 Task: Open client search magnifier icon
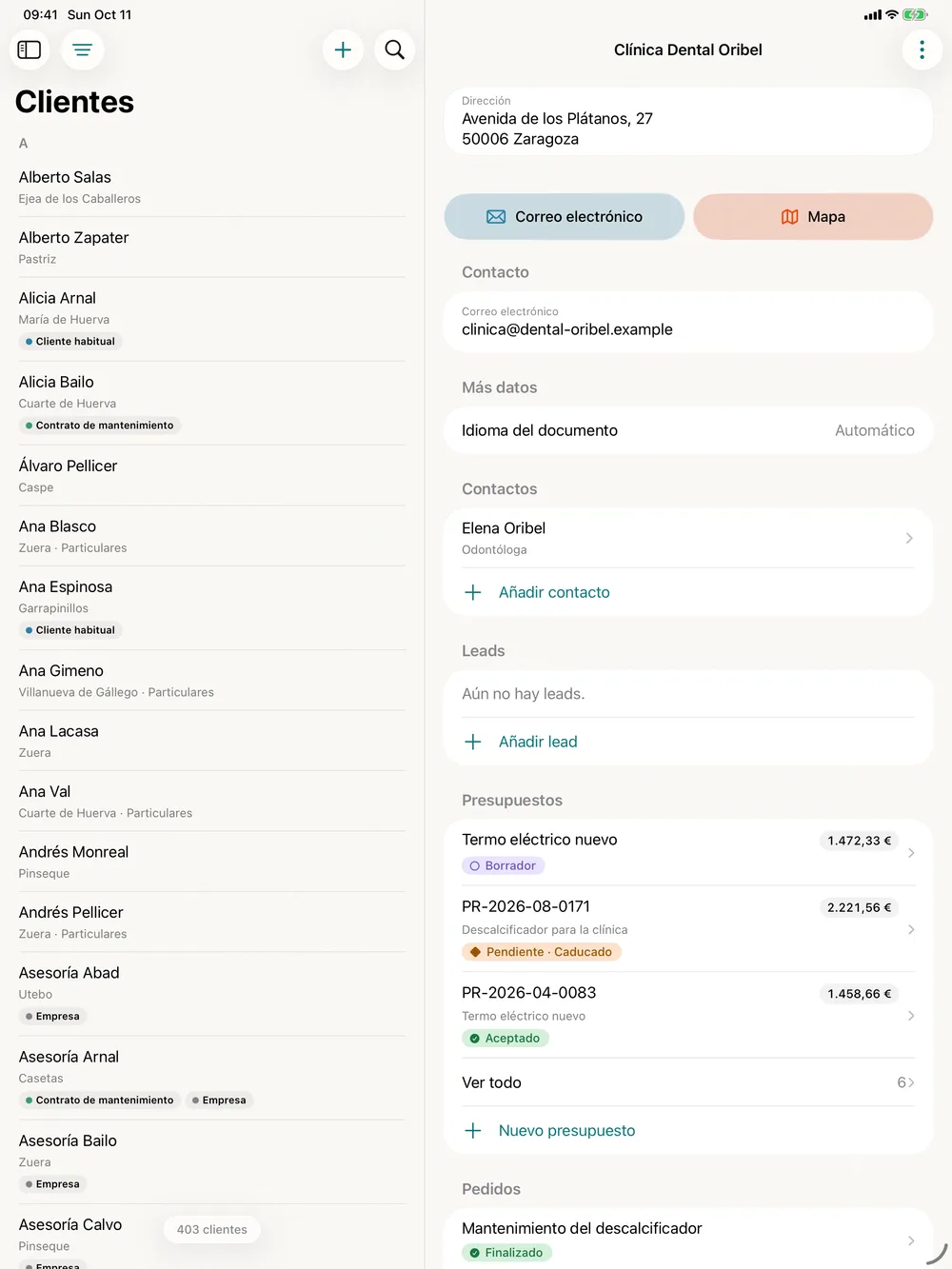pyautogui.click(x=394, y=50)
